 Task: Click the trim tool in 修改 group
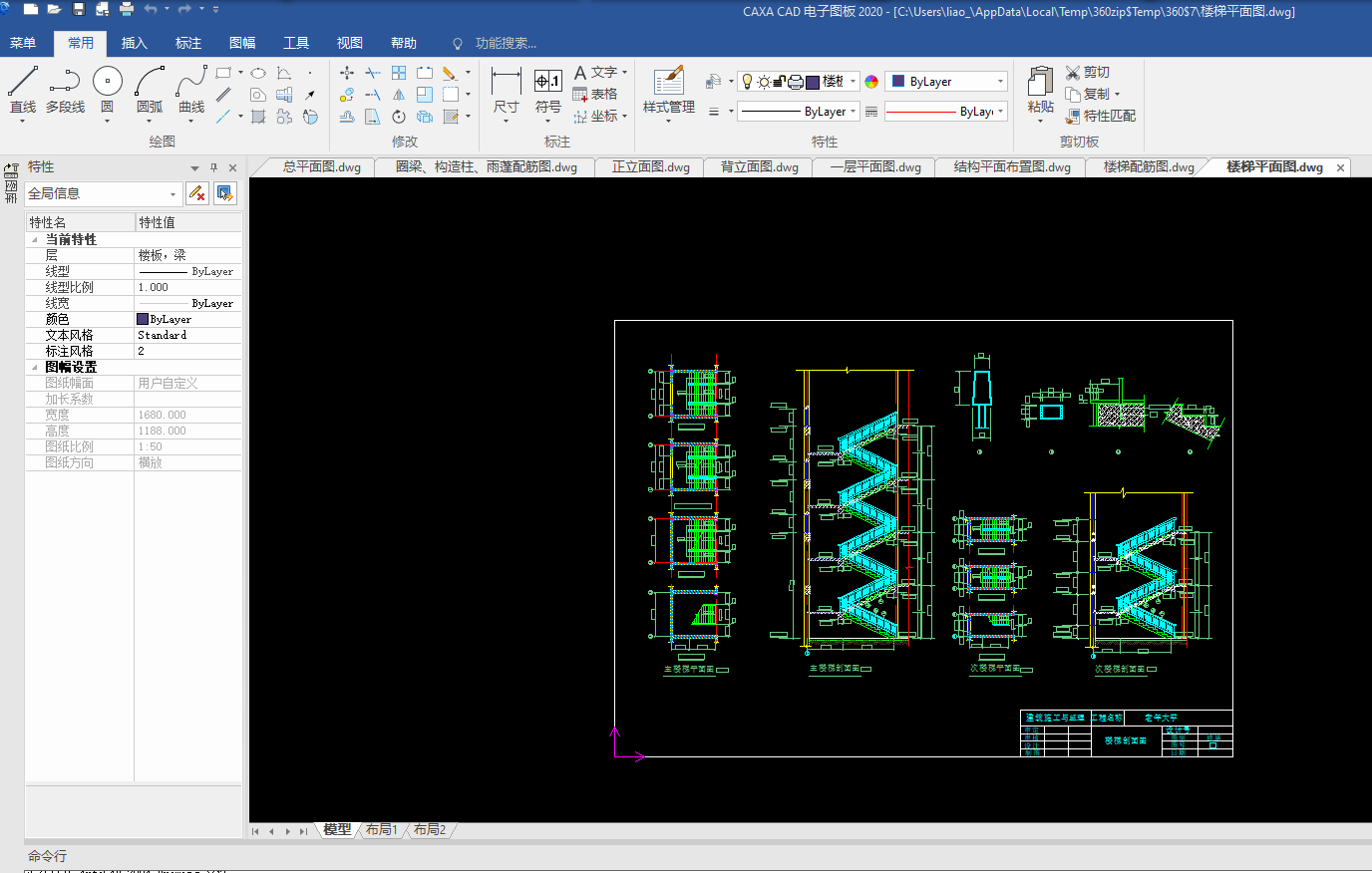pyautogui.click(x=373, y=73)
